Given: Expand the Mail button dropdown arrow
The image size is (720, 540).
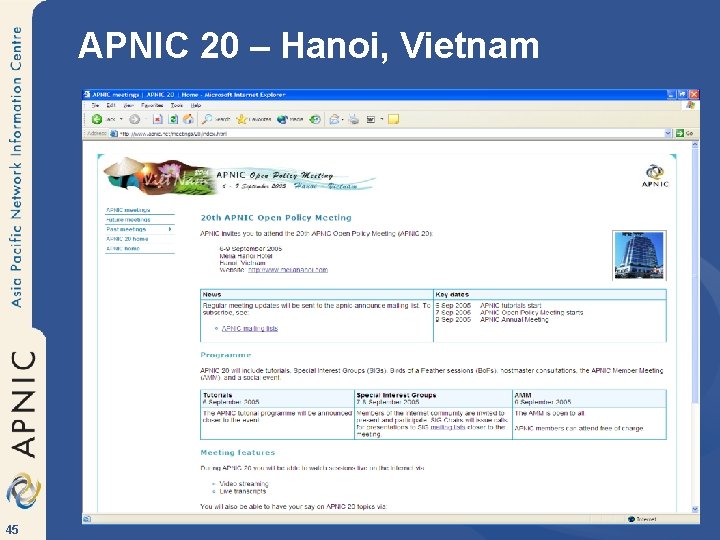Looking at the screenshot, I should click(343, 120).
